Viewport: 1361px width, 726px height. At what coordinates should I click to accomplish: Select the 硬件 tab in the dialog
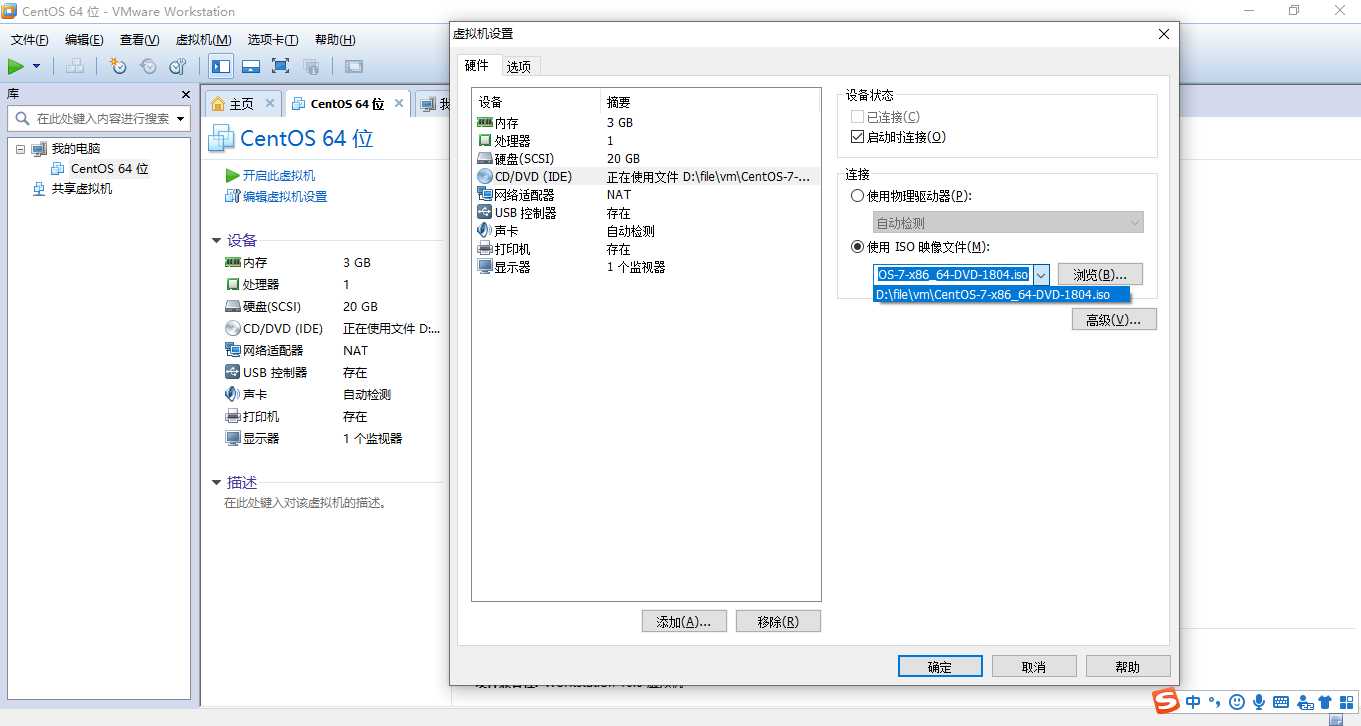[x=477, y=65]
